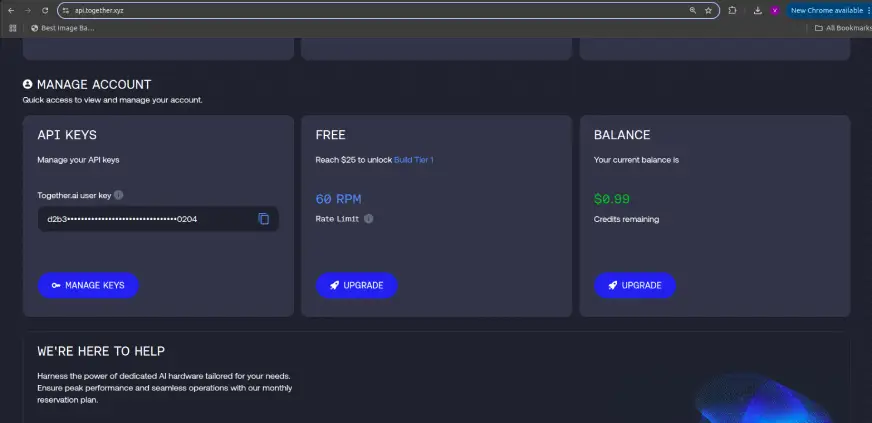872x423 pixels.
Task: View site information icon in address bar
Action: 66,11
